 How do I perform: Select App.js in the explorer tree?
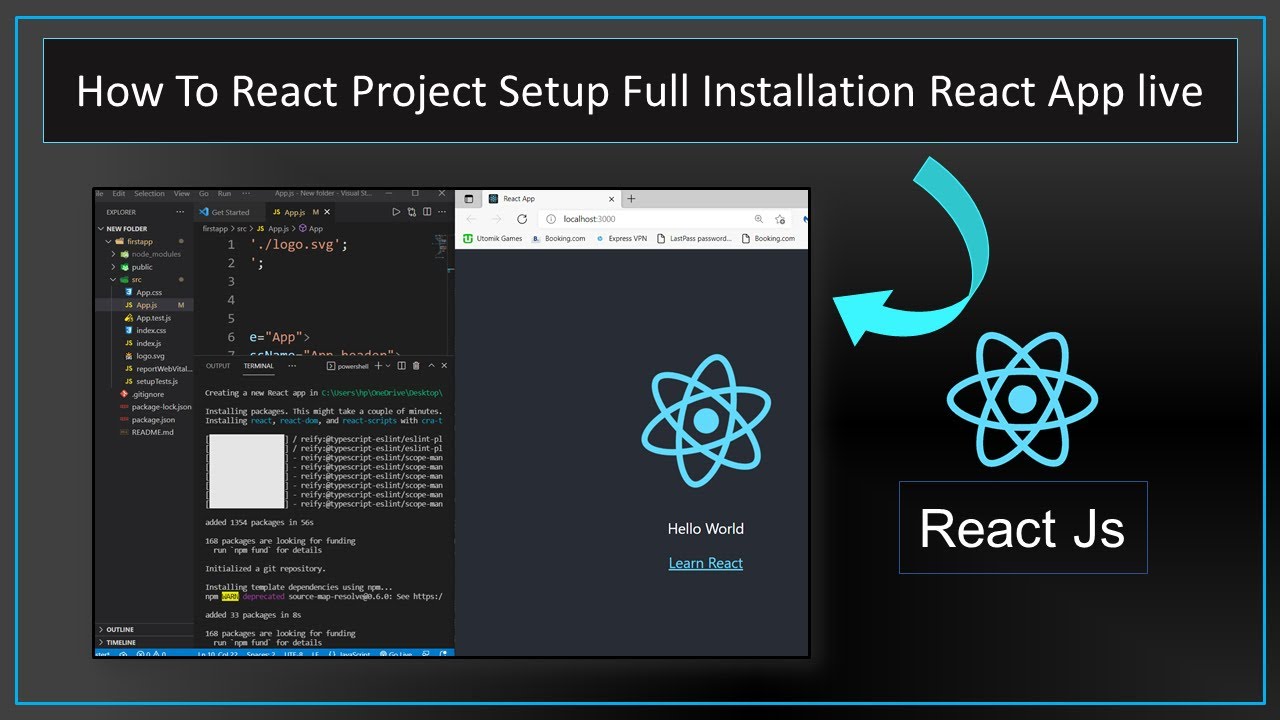click(144, 305)
